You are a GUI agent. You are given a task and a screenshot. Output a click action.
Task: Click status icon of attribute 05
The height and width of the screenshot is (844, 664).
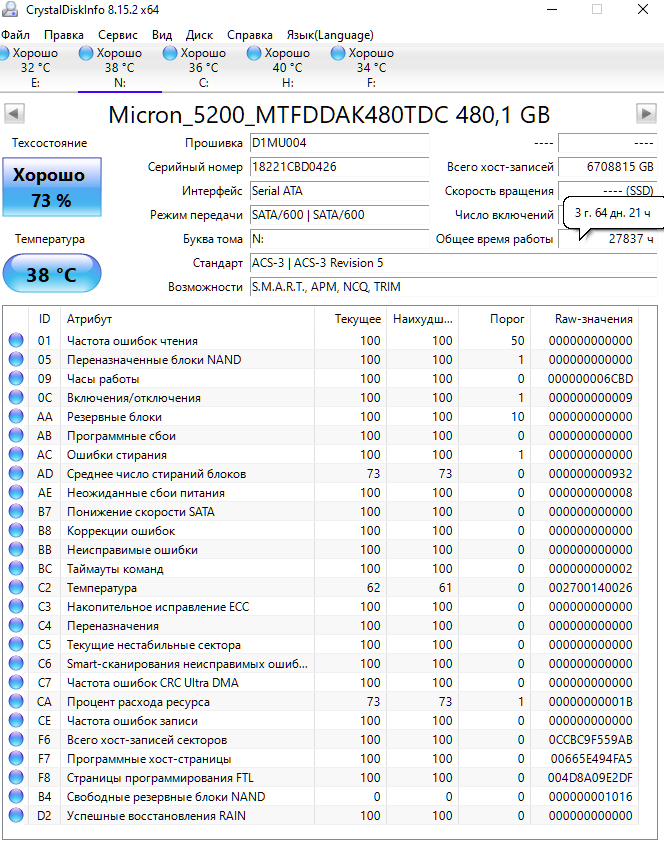tap(16, 359)
